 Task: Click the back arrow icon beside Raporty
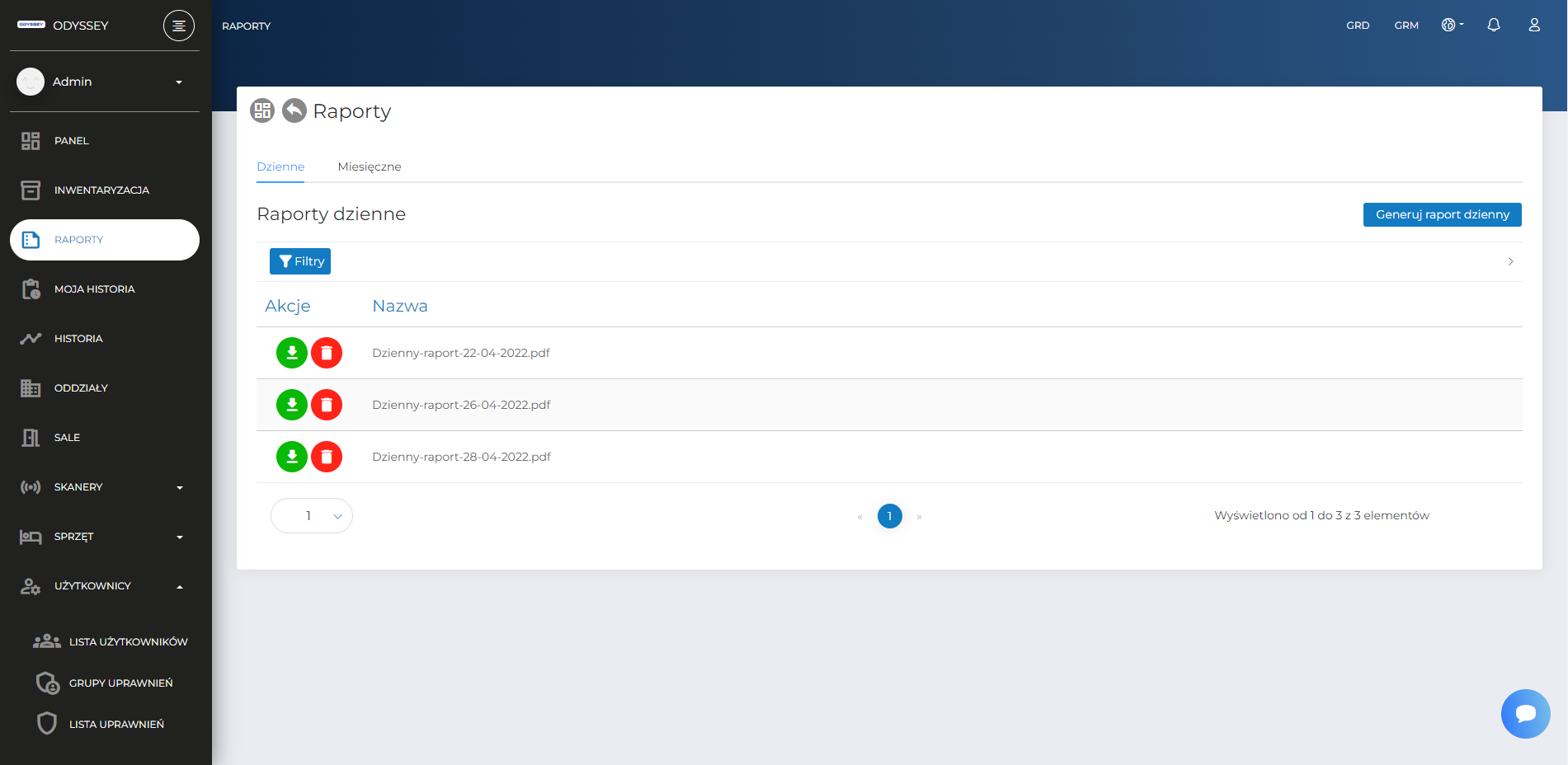294,110
